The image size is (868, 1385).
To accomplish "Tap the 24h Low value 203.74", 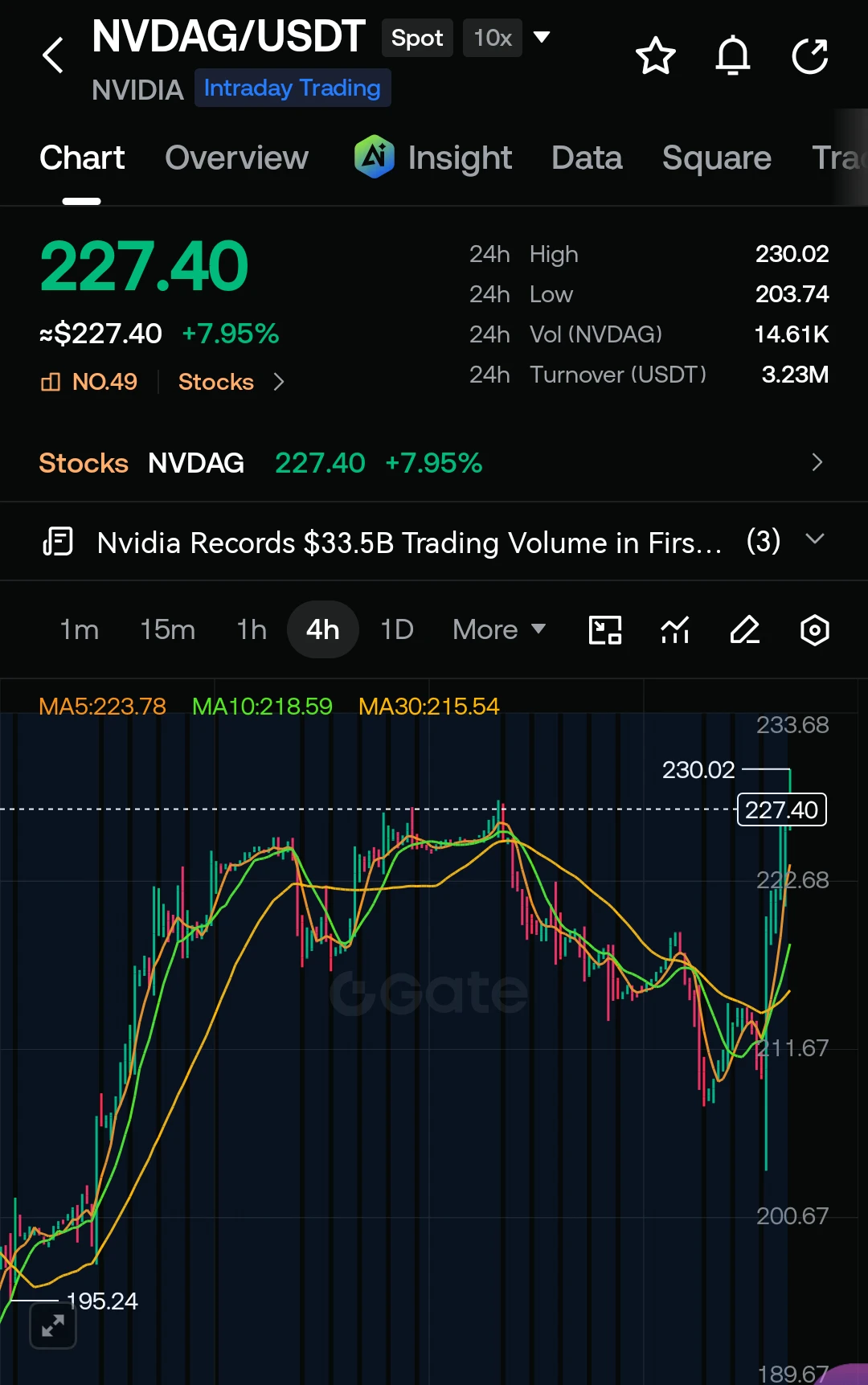I will click(x=792, y=294).
